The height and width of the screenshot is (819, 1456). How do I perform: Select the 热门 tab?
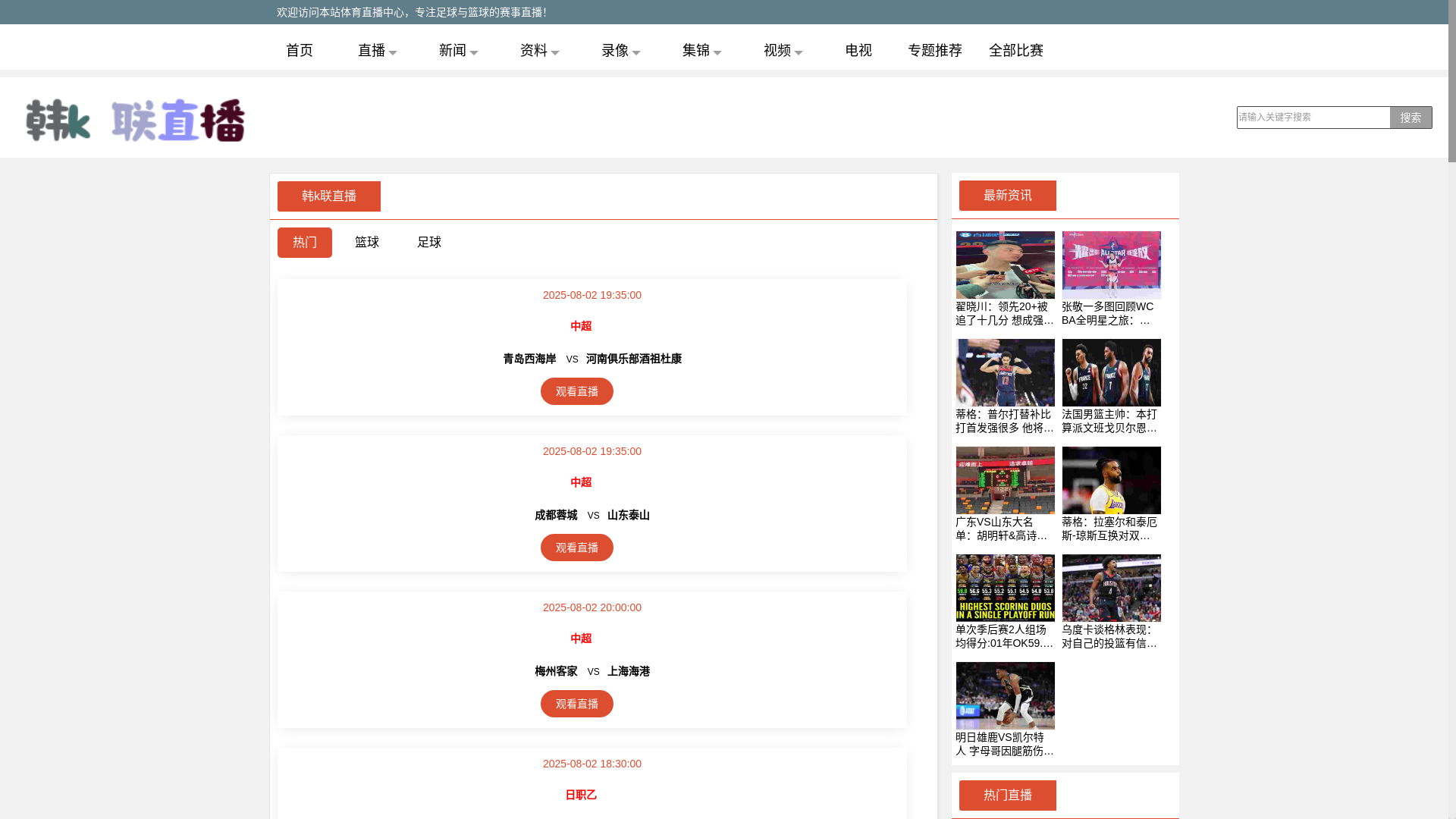pos(305,243)
